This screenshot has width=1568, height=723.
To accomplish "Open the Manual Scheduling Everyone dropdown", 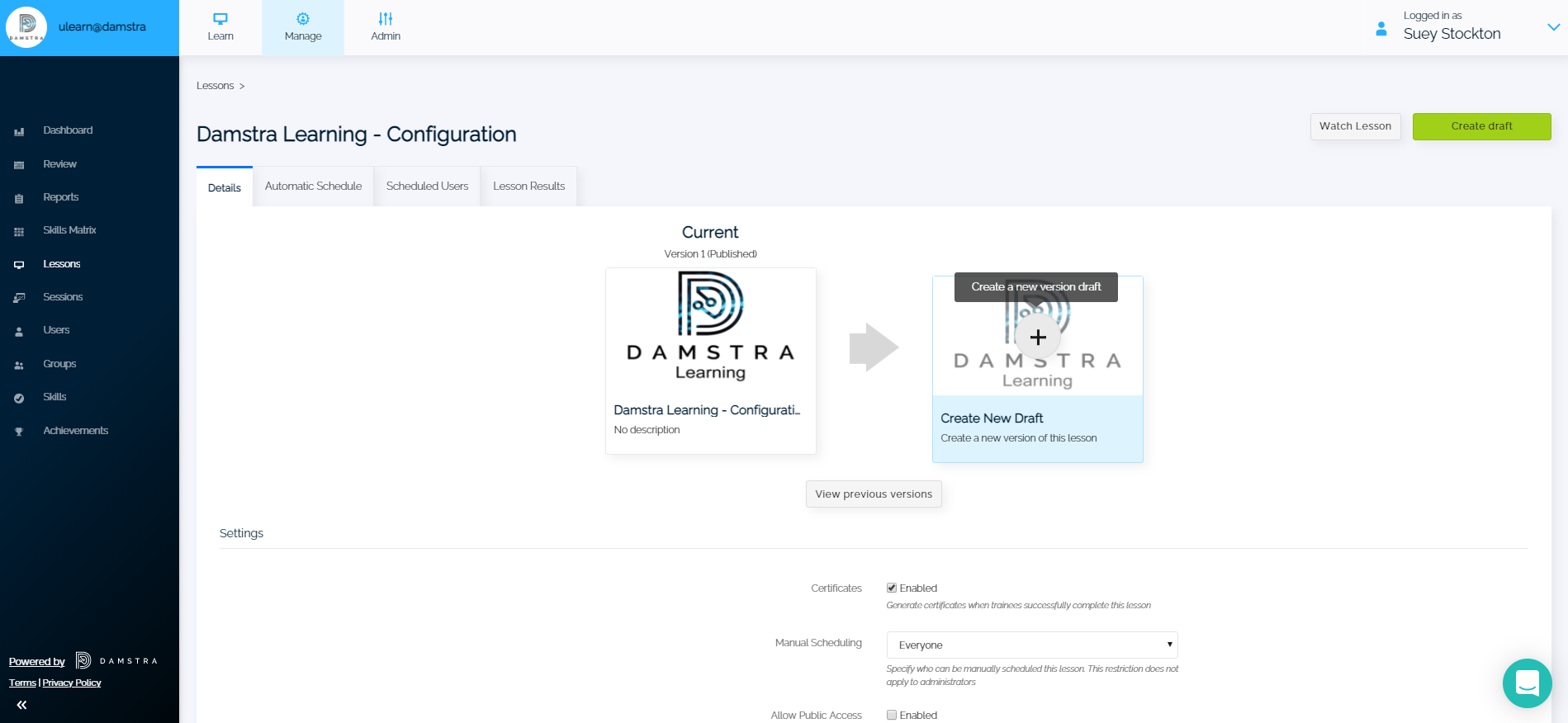I will [1032, 645].
